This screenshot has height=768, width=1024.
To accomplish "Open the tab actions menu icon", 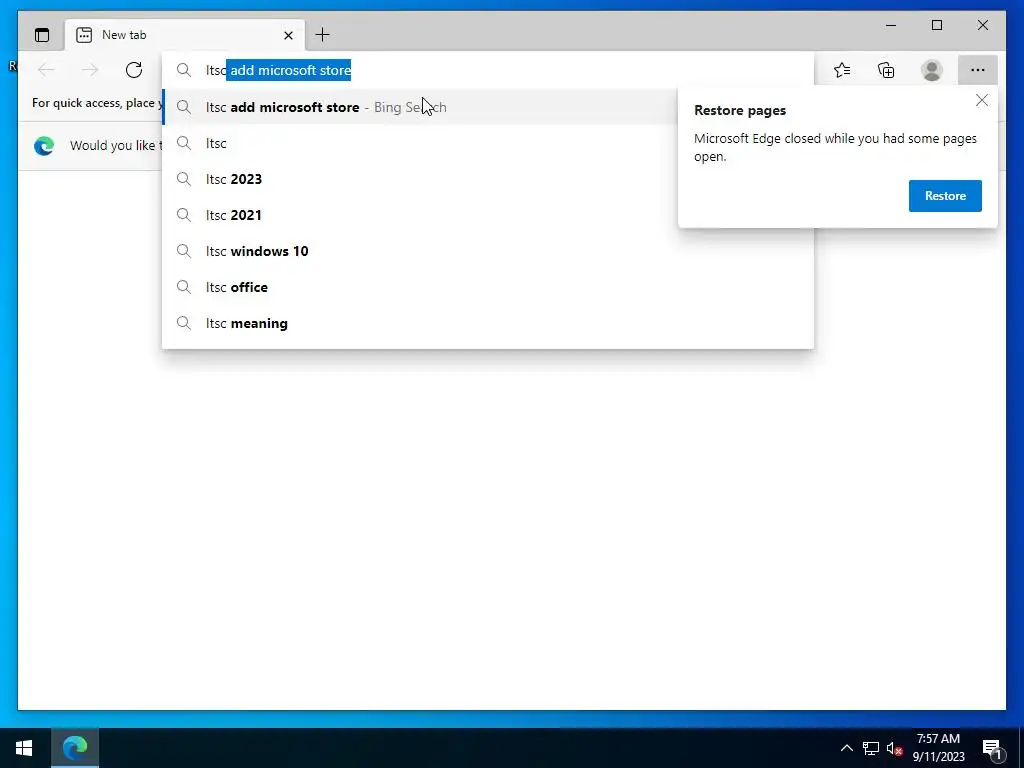I will pyautogui.click(x=42, y=35).
